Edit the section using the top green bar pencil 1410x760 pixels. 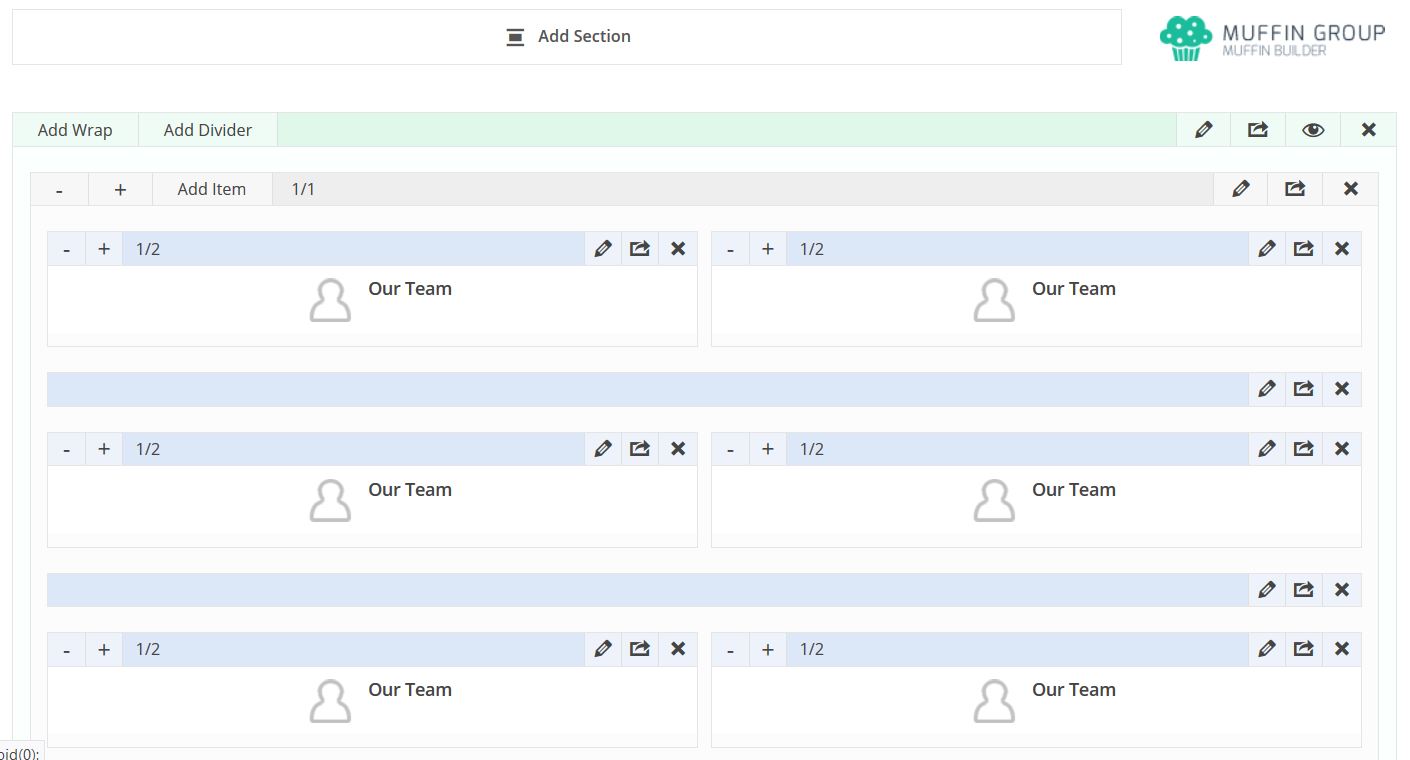pyautogui.click(x=1204, y=130)
